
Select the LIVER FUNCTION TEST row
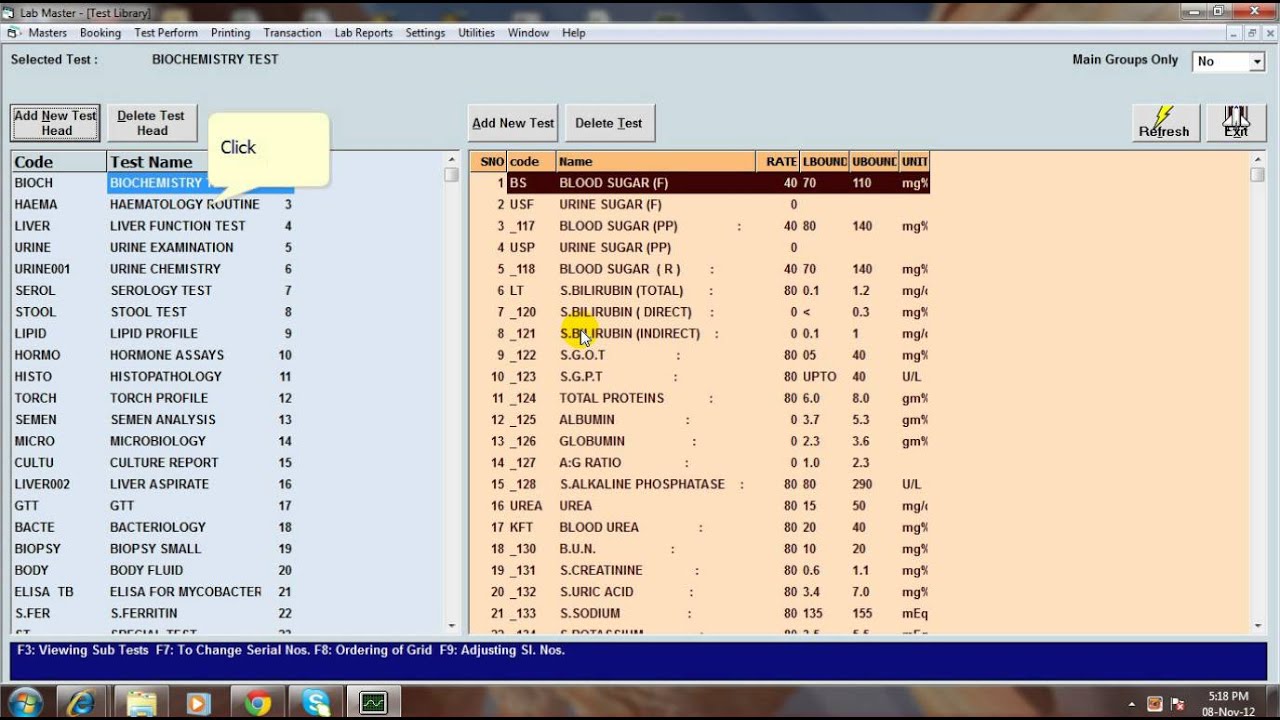coord(177,226)
